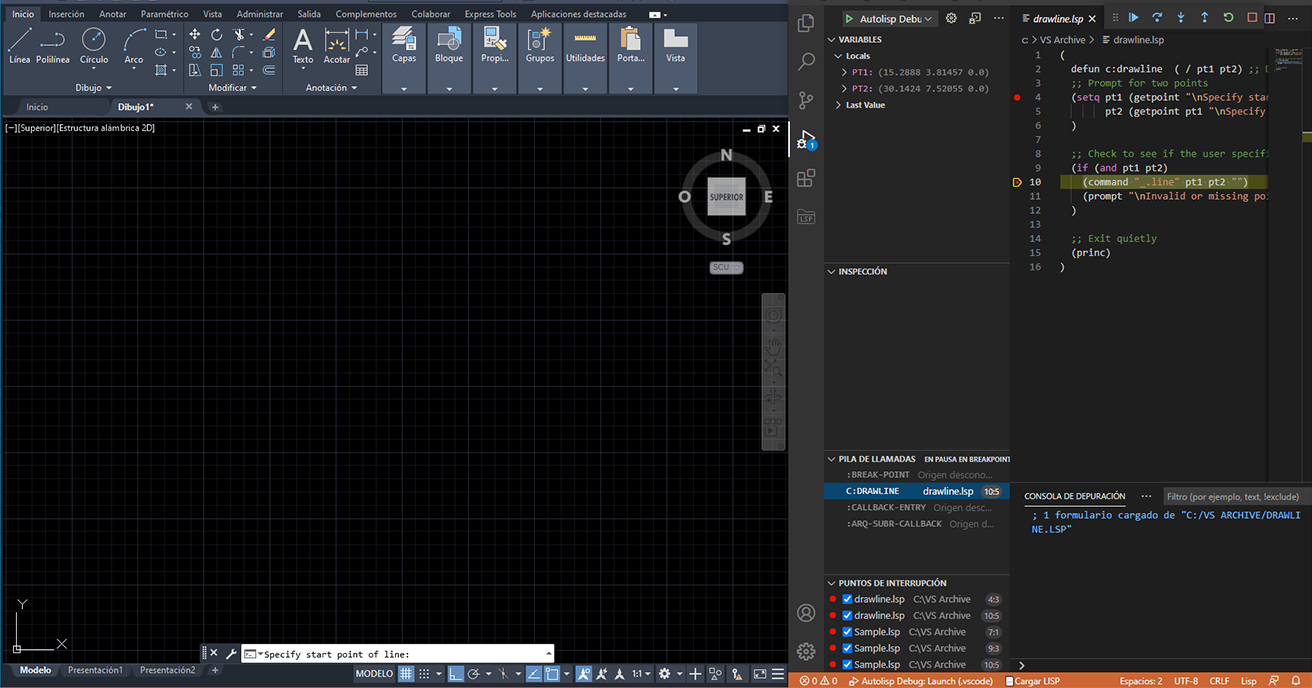1312x688 pixels.
Task: Open Source Control view icon
Action: (806, 100)
